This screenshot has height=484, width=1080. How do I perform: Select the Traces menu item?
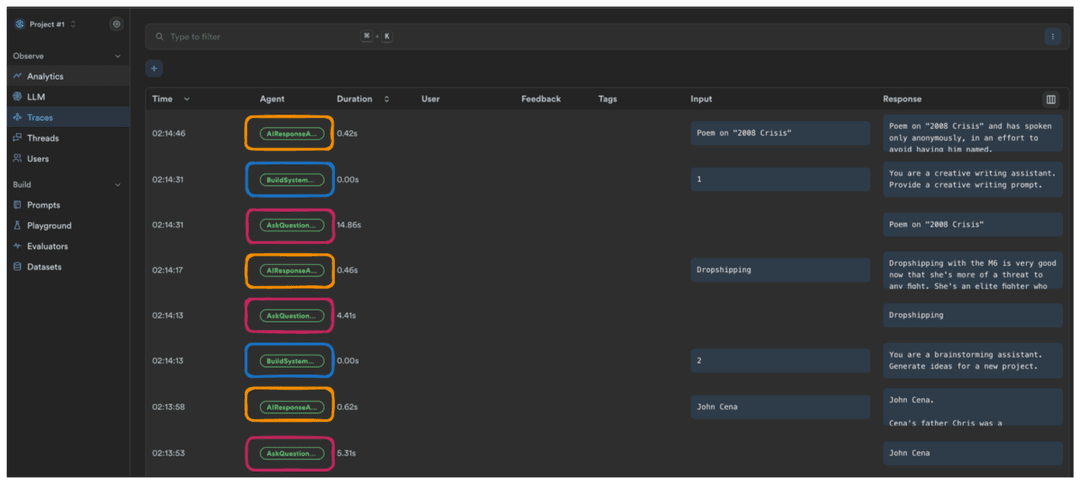(x=40, y=117)
